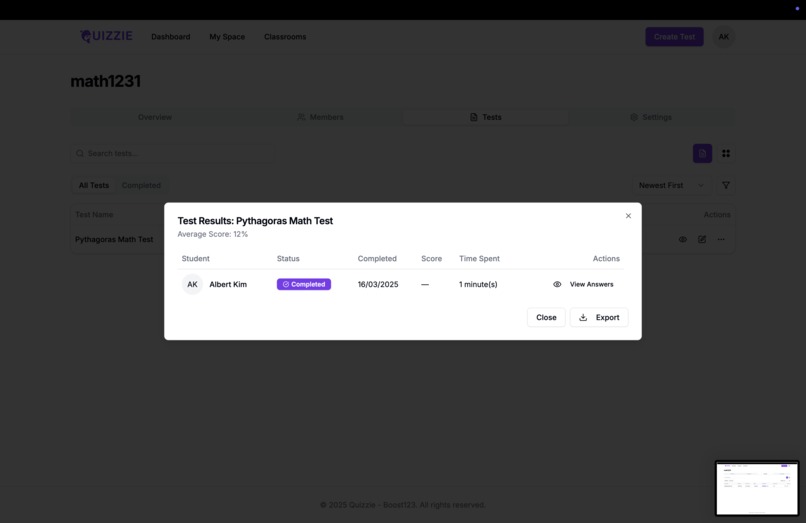
Task: Export the Pythagoras Math Test results
Action: pyautogui.click(x=599, y=317)
